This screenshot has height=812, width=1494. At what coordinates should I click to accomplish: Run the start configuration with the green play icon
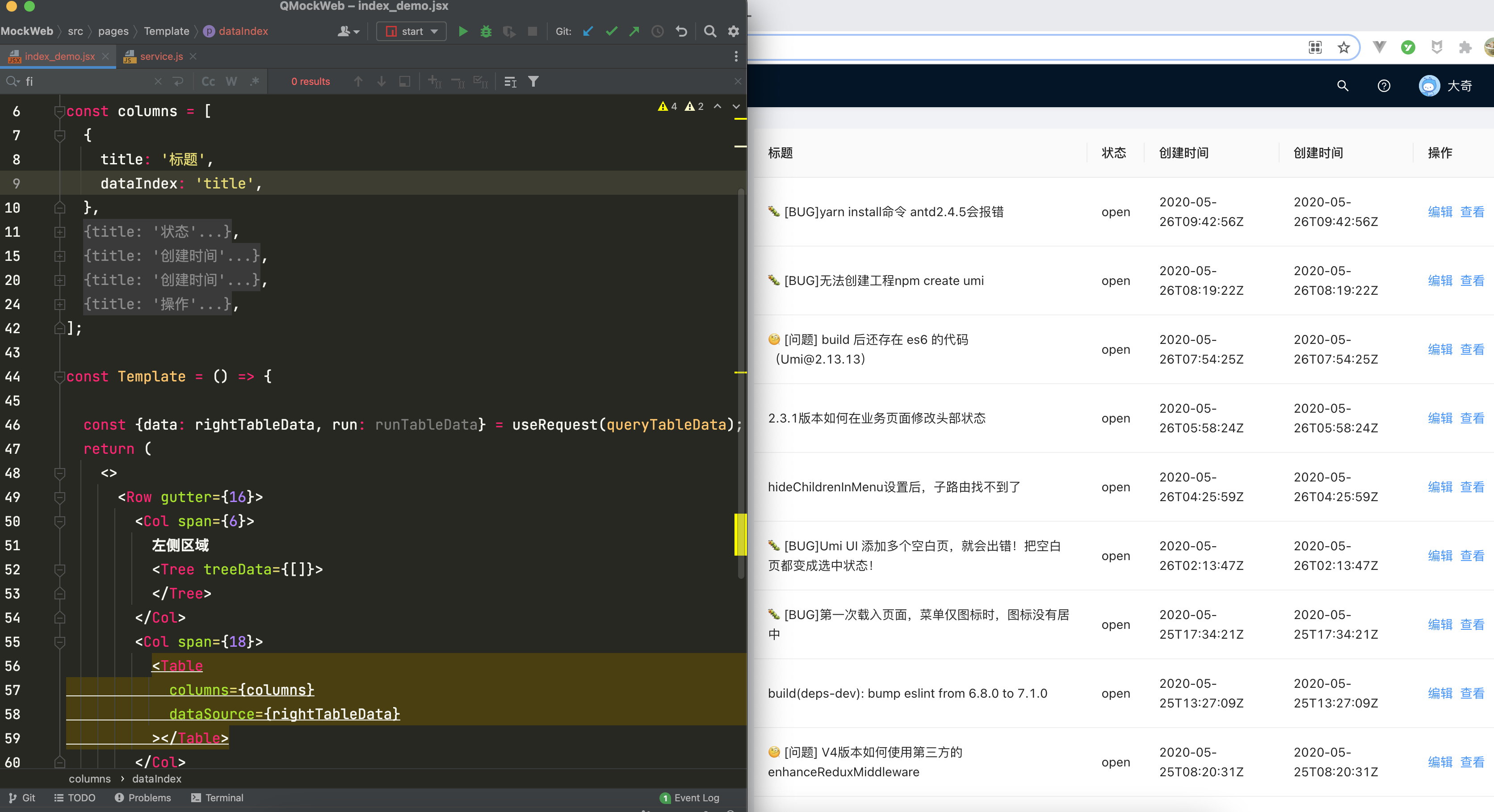[462, 31]
